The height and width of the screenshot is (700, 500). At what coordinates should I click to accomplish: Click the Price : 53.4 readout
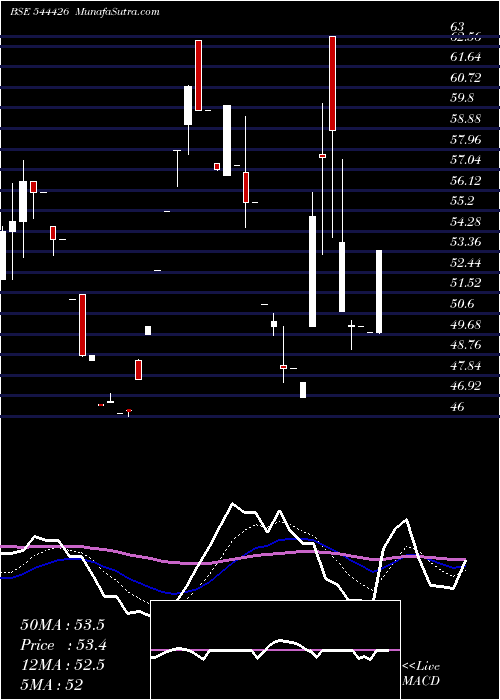click(x=63, y=645)
